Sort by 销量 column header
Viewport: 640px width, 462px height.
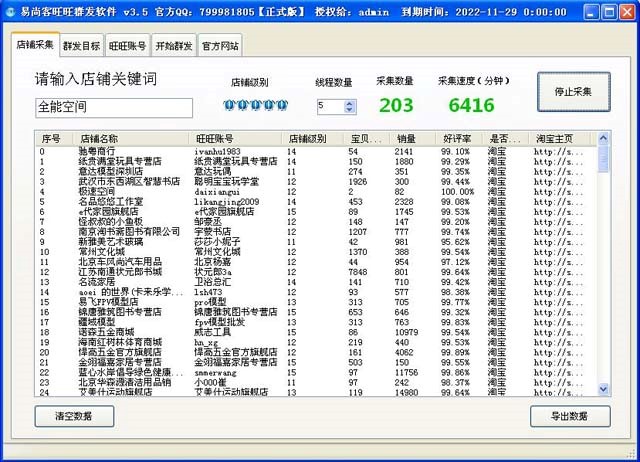(412, 139)
